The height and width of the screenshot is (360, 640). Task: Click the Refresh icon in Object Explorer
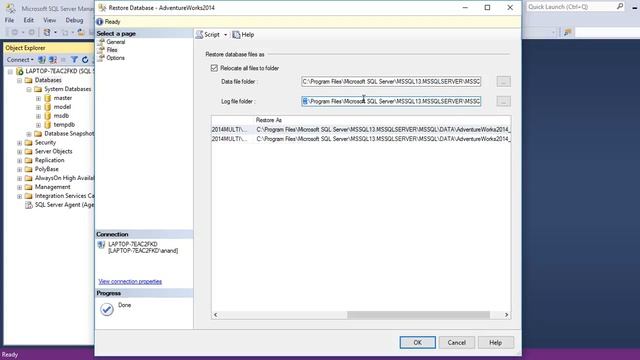pyautogui.click(x=85, y=60)
